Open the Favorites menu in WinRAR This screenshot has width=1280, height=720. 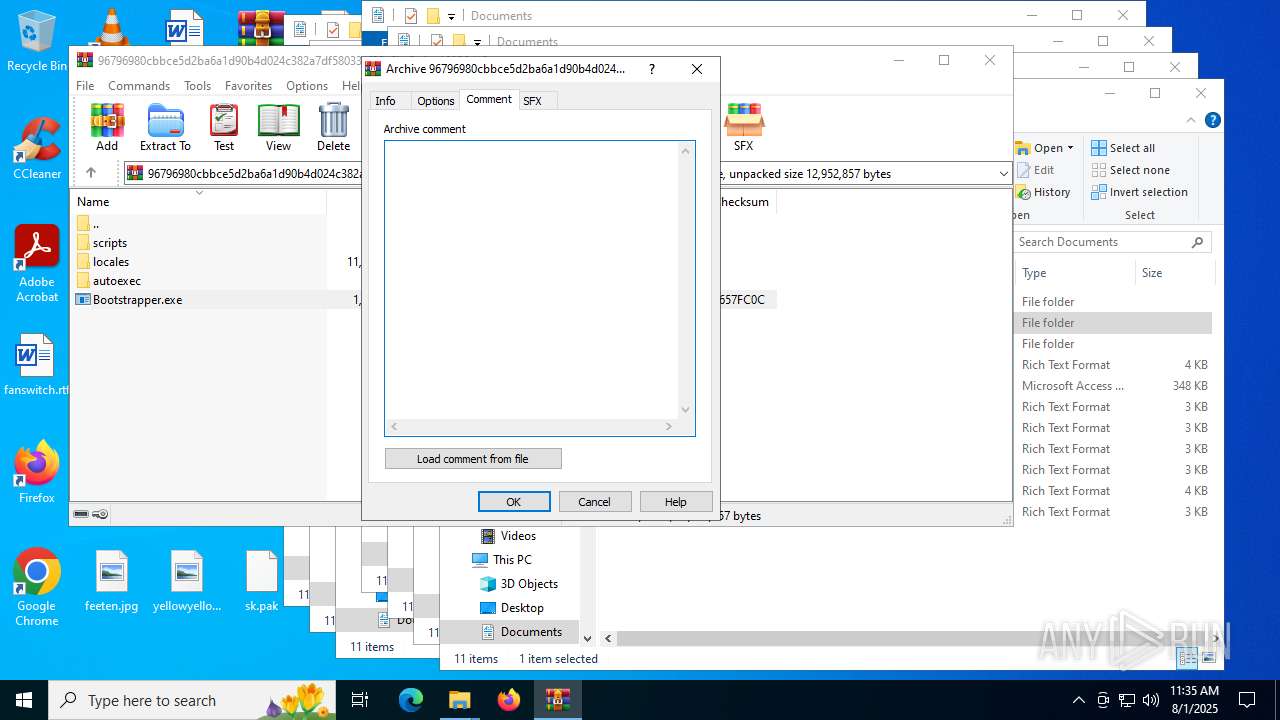click(x=248, y=86)
